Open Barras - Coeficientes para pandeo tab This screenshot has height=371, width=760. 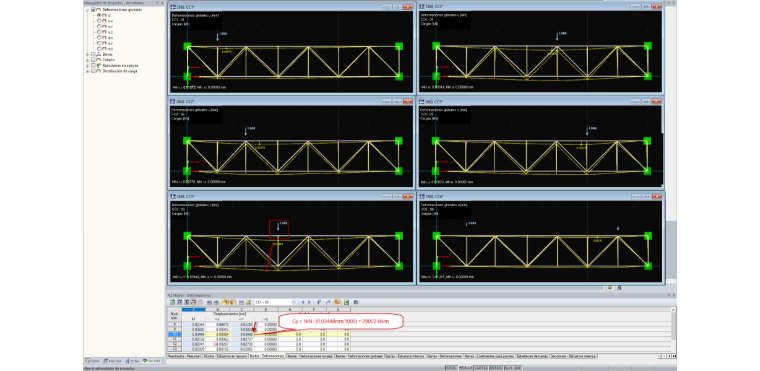pos(490,356)
